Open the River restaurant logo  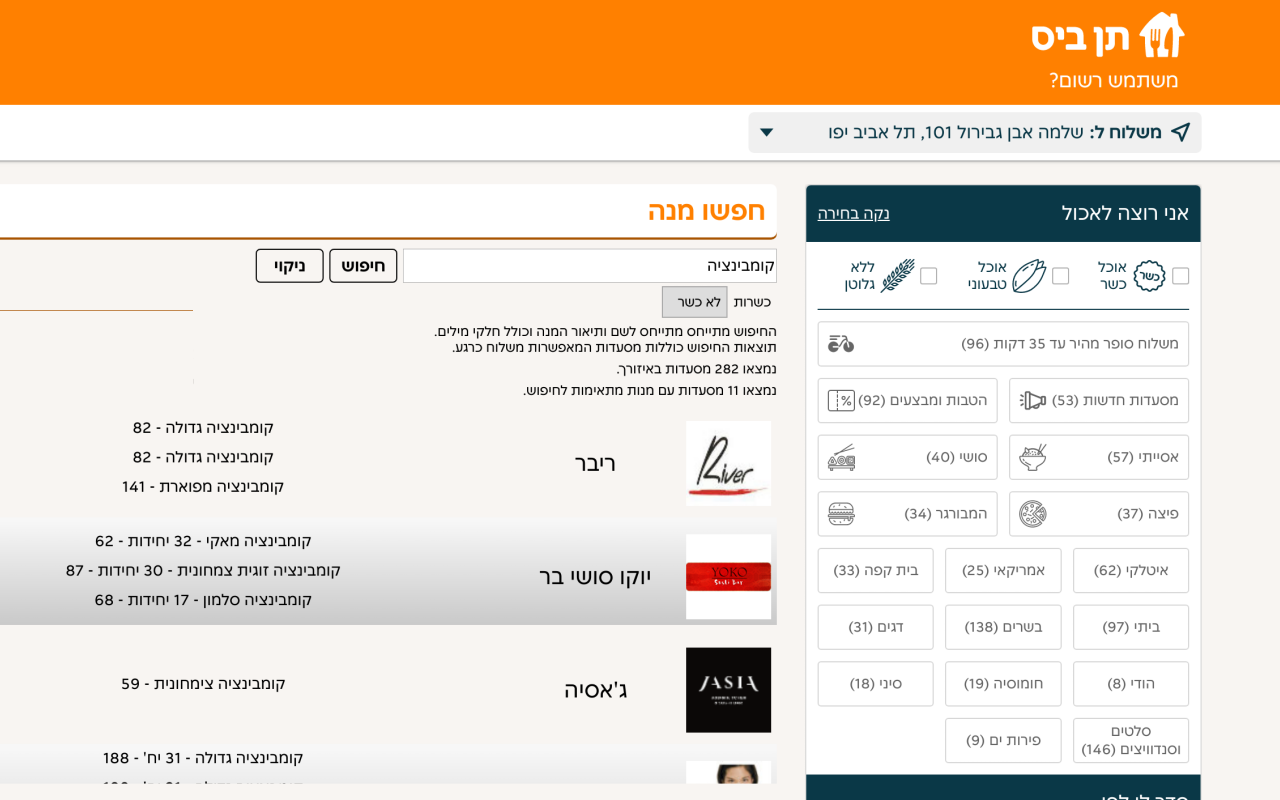coord(728,463)
